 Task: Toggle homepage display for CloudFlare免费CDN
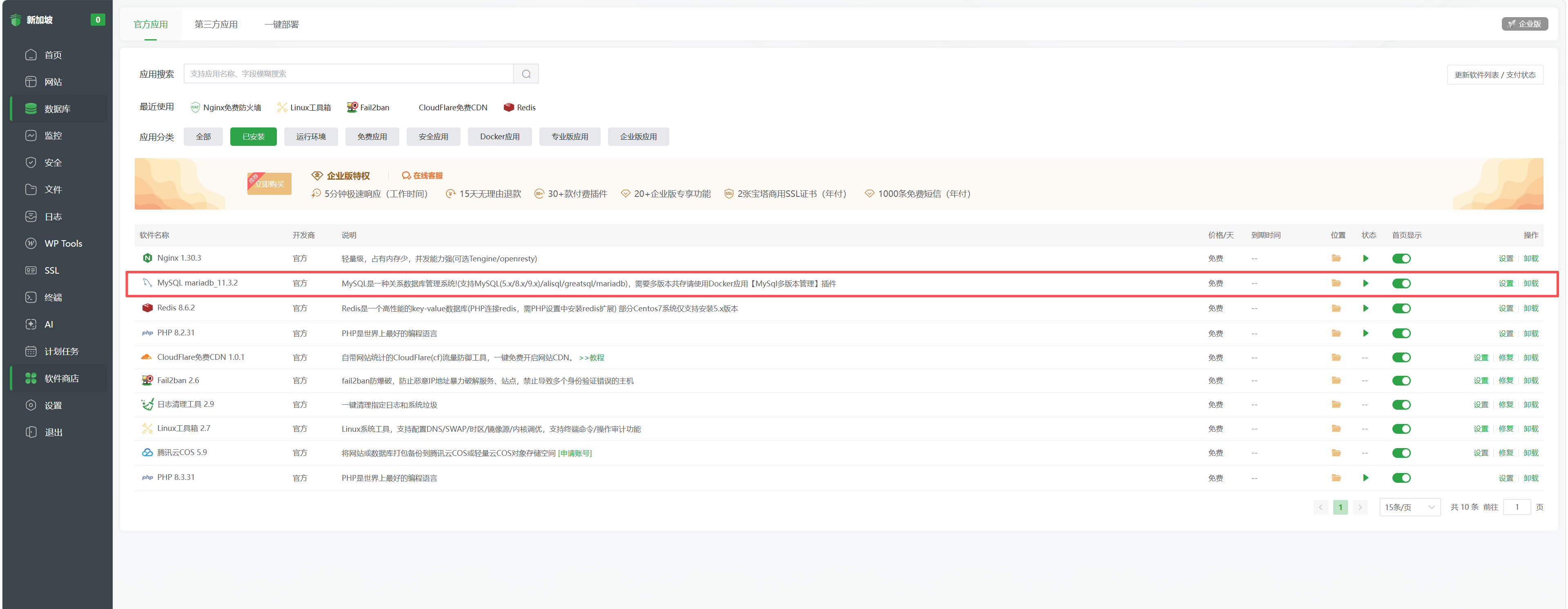coord(1401,357)
